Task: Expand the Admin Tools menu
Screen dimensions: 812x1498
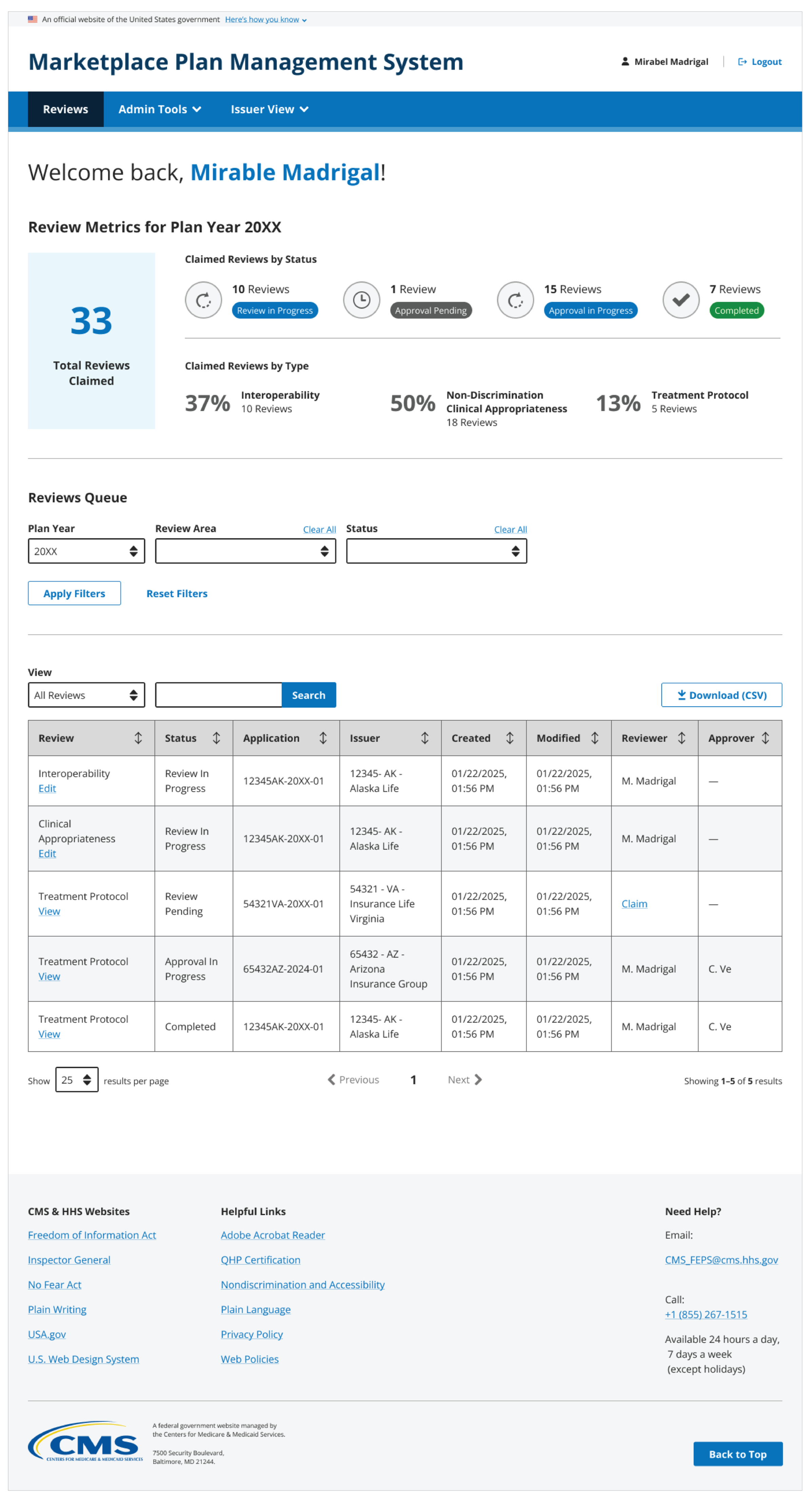Action: (x=159, y=109)
